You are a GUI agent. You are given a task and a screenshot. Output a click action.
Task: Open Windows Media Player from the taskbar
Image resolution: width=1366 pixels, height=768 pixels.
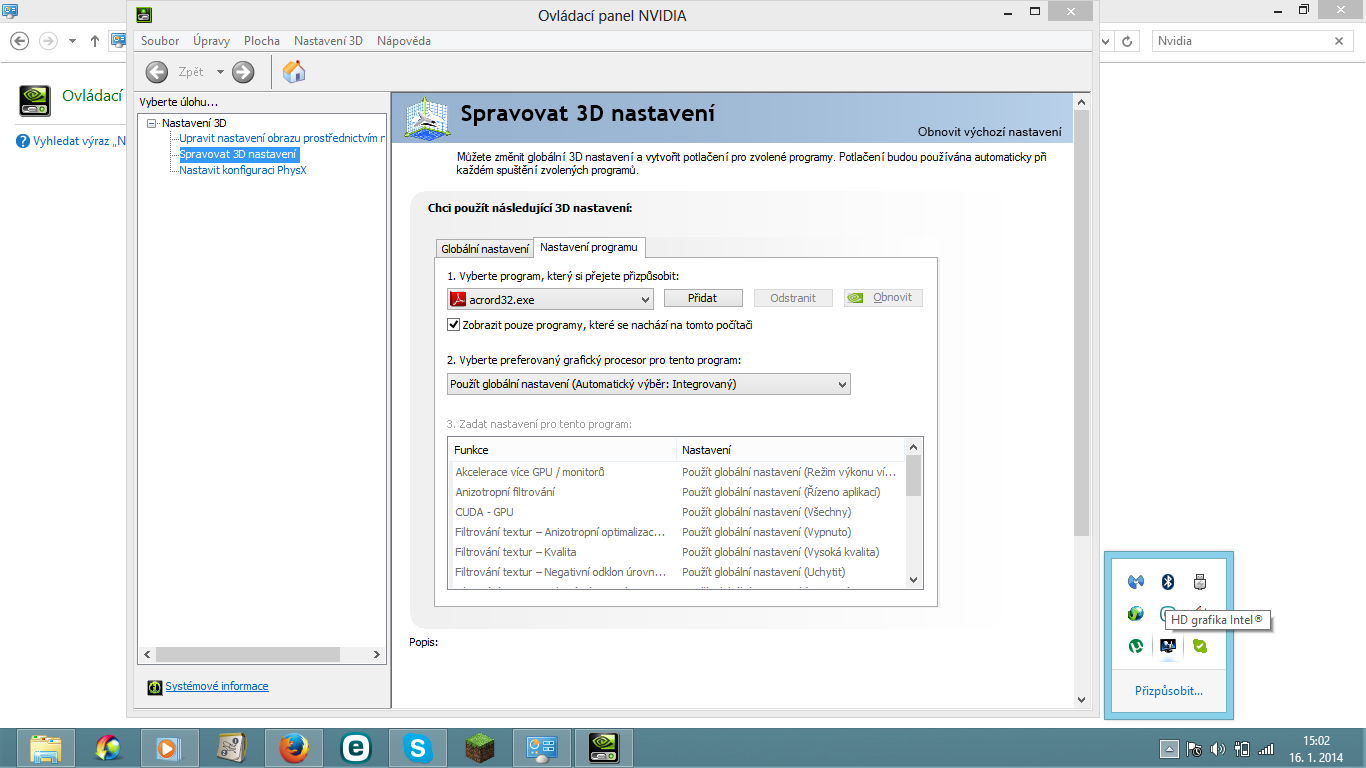pyautogui.click(x=169, y=748)
